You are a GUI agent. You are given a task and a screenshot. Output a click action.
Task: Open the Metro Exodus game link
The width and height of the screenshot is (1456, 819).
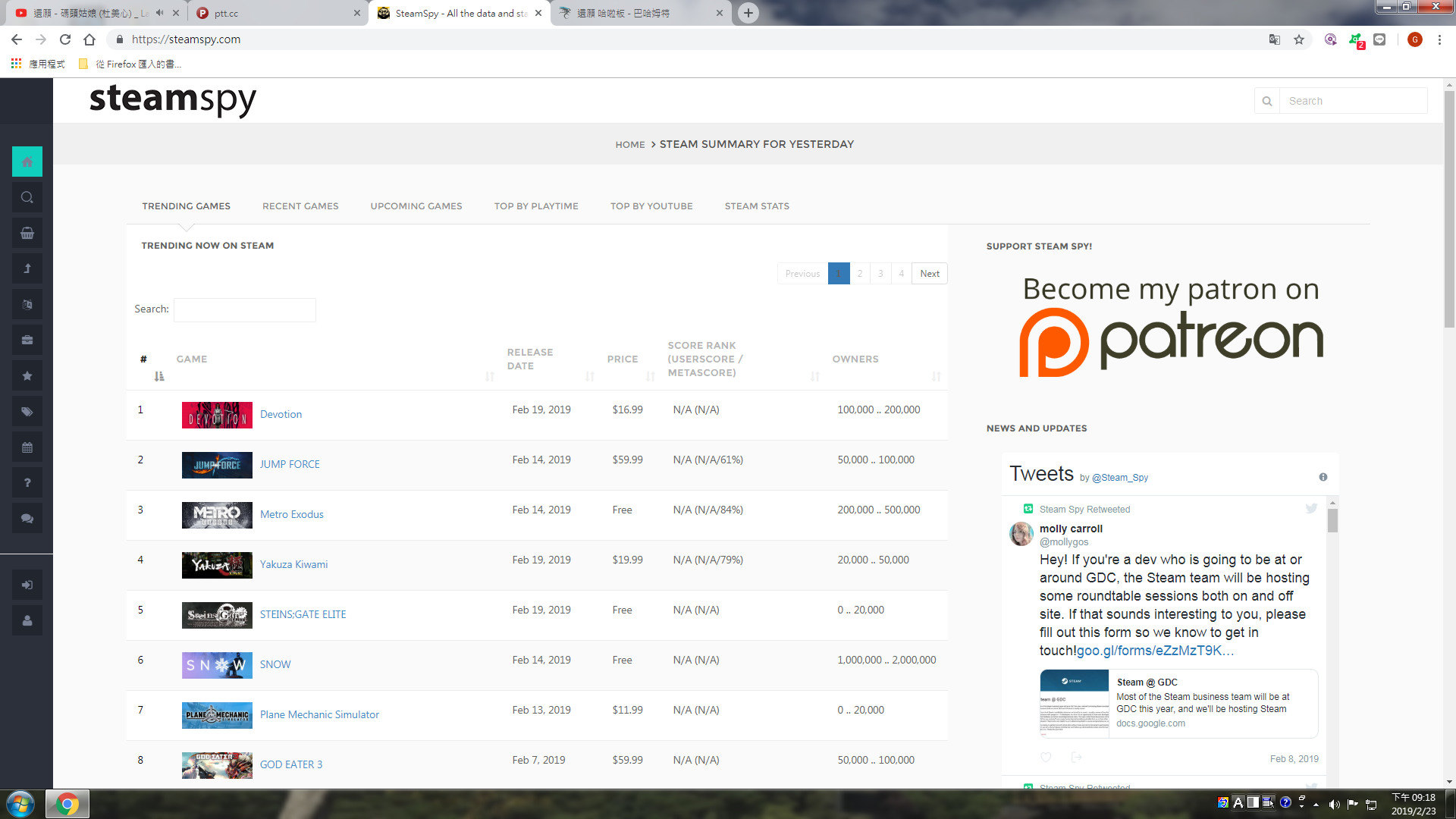[x=292, y=514]
